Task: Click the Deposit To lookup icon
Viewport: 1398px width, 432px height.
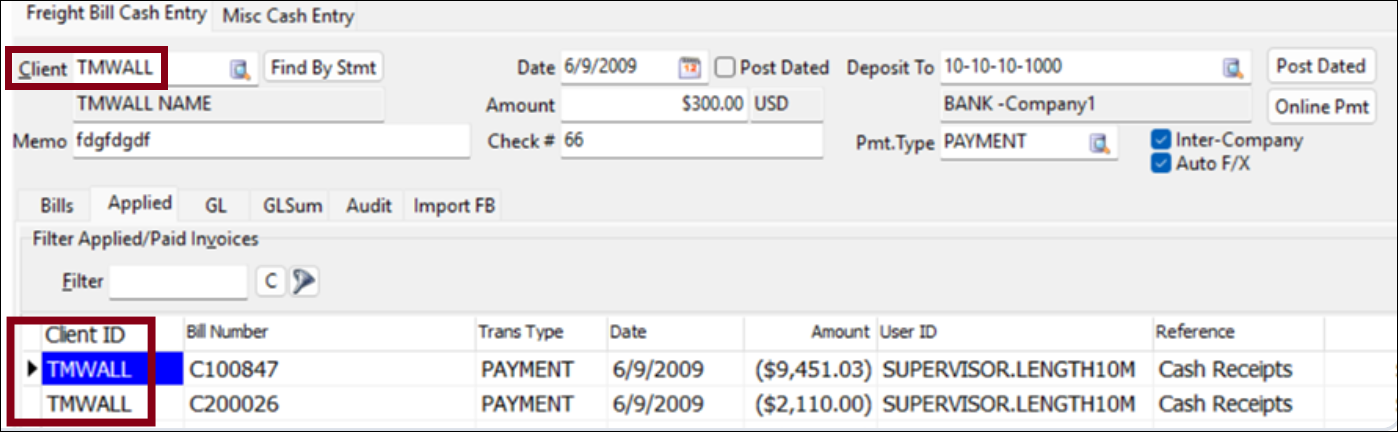Action: coord(1233,68)
